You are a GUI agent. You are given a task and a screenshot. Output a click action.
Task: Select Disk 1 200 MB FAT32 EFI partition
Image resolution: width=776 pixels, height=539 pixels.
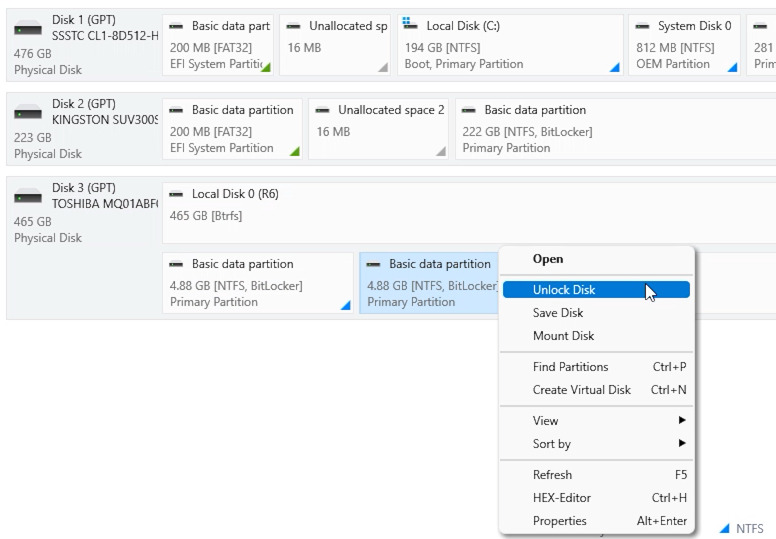pos(218,45)
